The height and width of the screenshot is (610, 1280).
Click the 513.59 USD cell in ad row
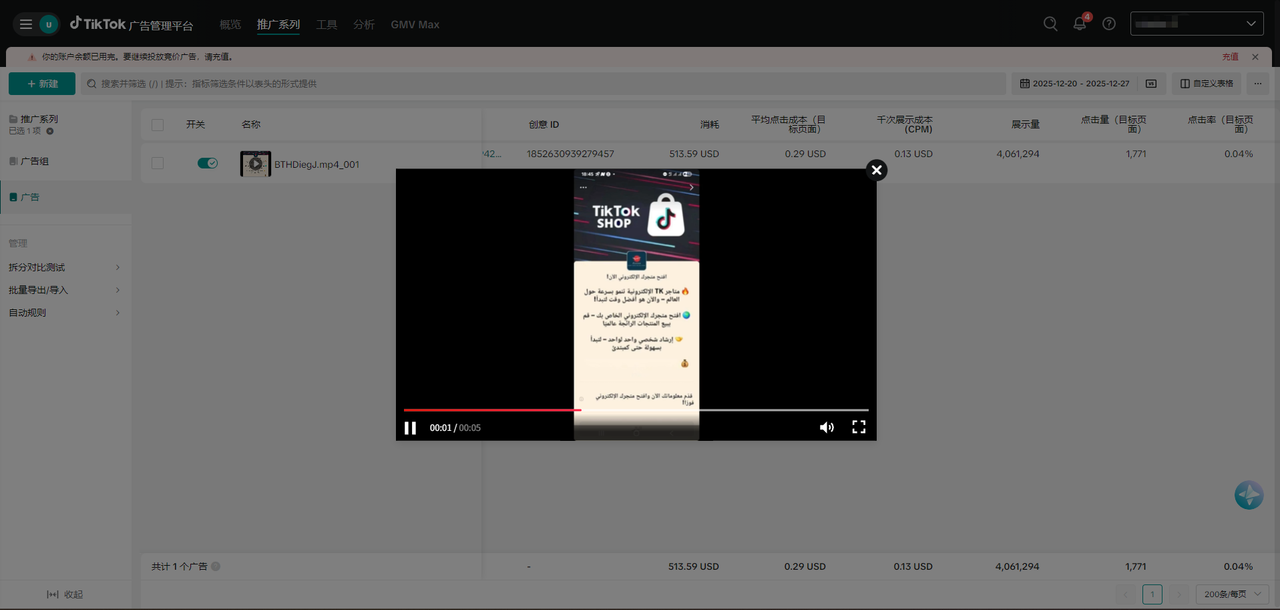click(x=694, y=154)
